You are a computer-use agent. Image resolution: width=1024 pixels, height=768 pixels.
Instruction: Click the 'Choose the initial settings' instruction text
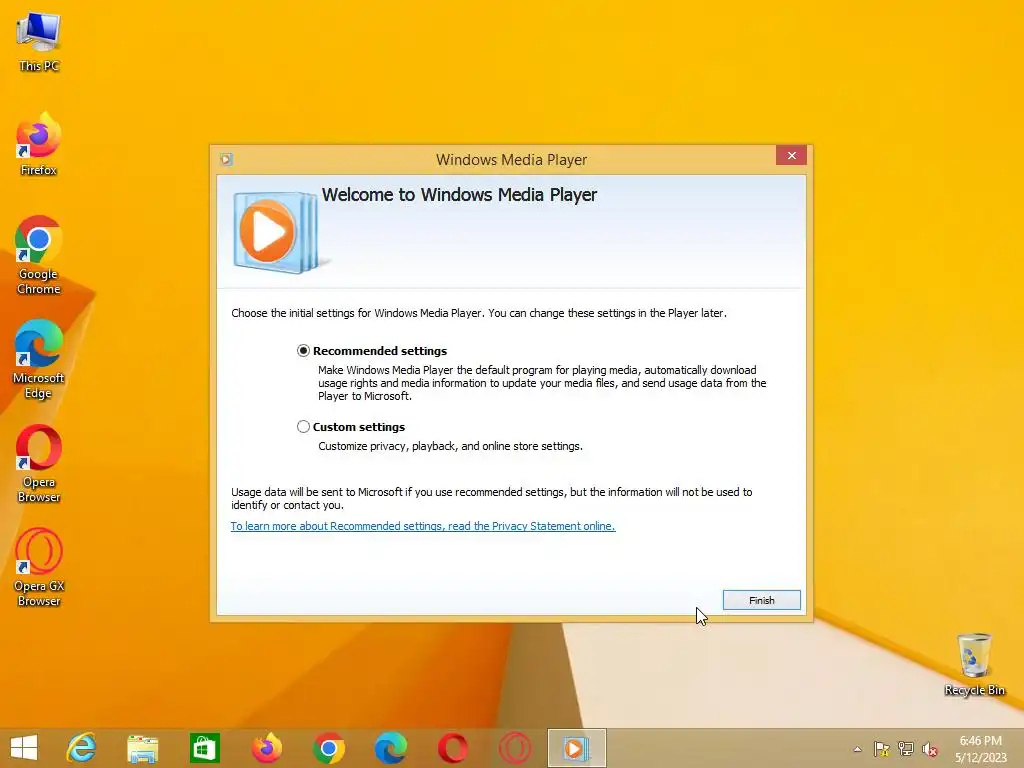[479, 313]
